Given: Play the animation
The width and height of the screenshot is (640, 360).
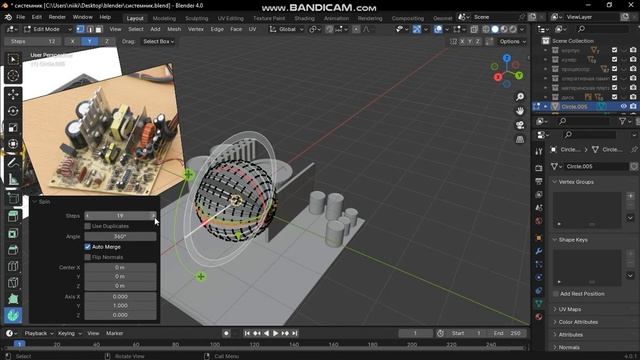Looking at the screenshot, I should 276,333.
